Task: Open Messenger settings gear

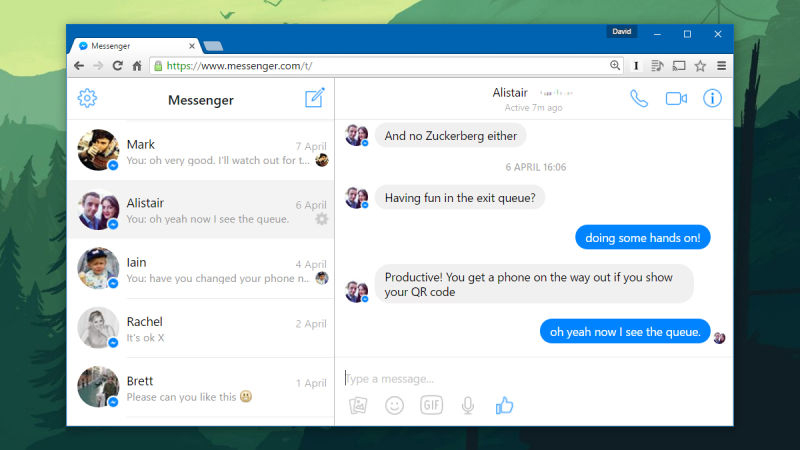Action: coord(87,98)
